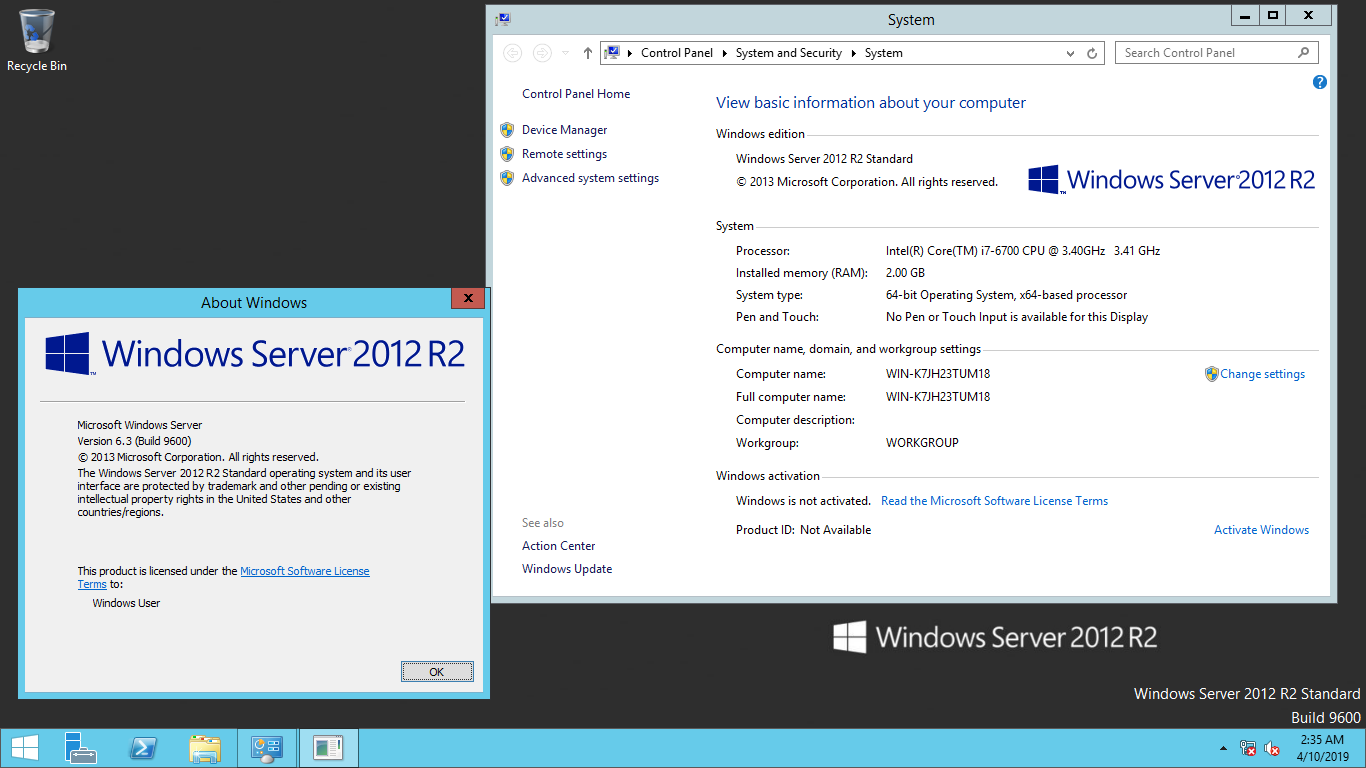1366x768 pixels.
Task: Click the muted speaker tray icon
Action: (x=1272, y=748)
